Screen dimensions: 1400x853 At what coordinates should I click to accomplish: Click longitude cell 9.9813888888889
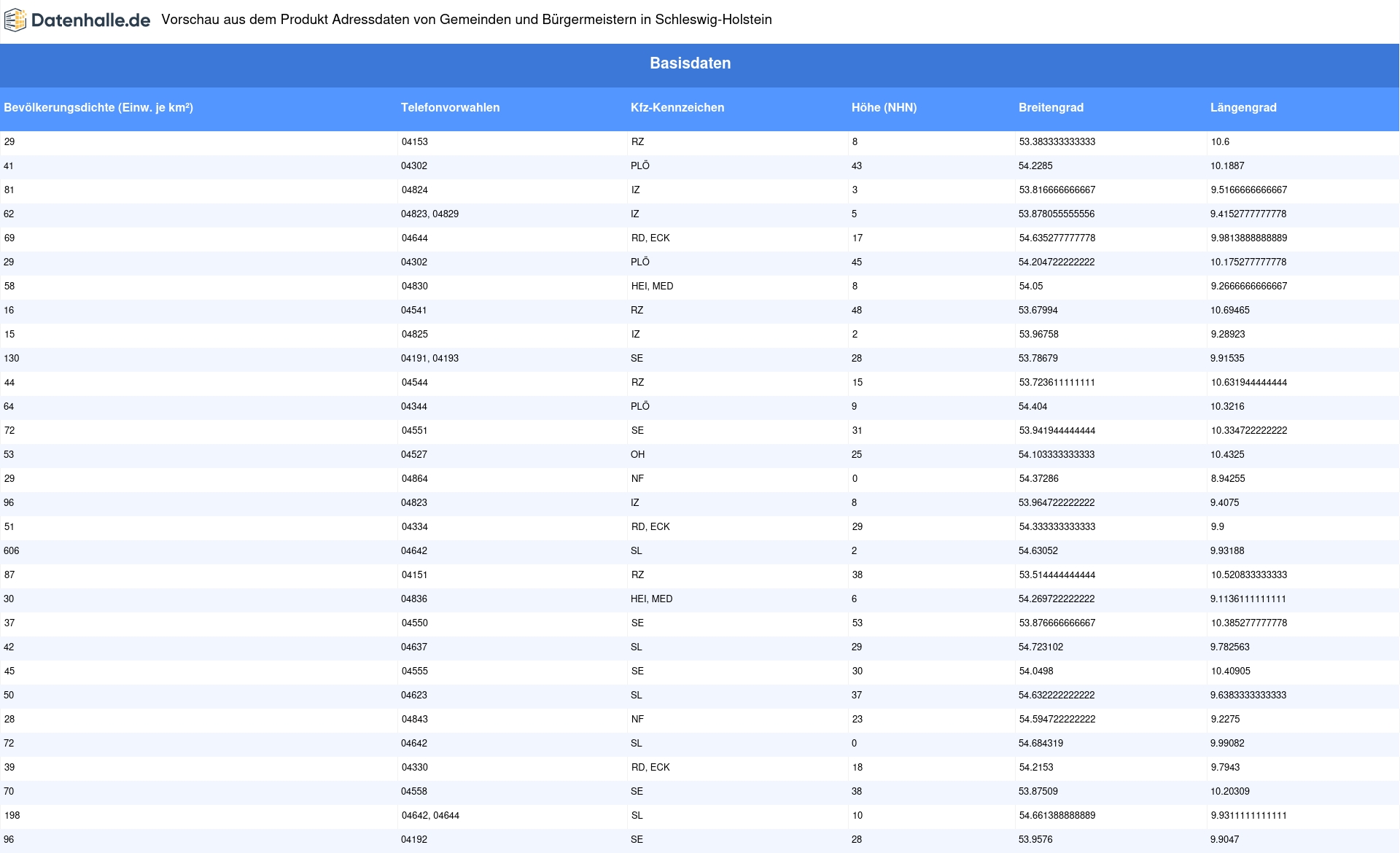1249,238
